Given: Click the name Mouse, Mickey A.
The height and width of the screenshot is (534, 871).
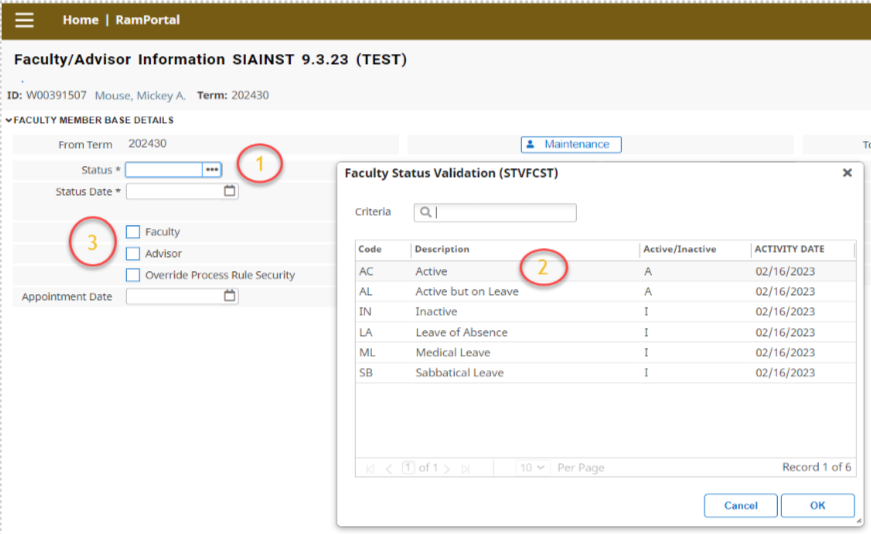Looking at the screenshot, I should click(140, 96).
